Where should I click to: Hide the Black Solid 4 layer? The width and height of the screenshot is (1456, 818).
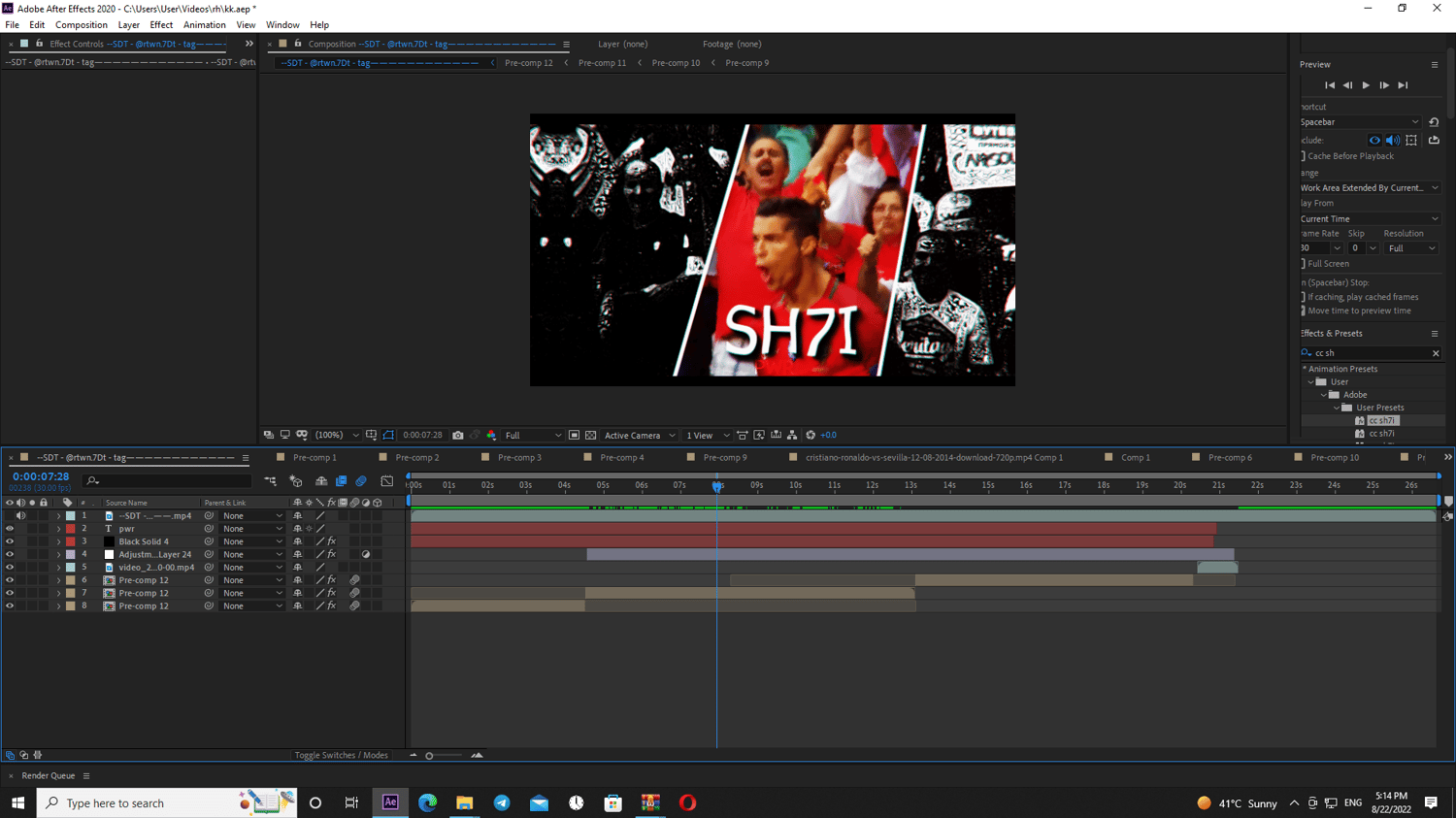tap(10, 541)
